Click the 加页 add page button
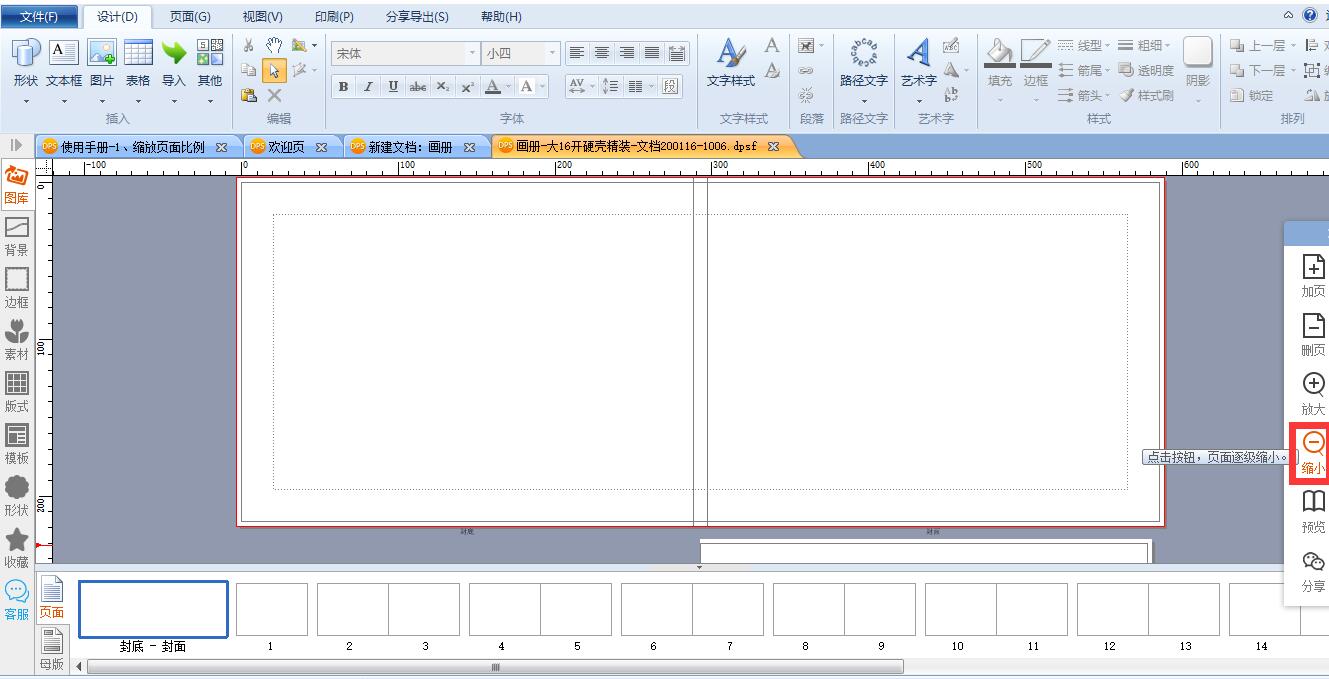 click(x=1313, y=276)
